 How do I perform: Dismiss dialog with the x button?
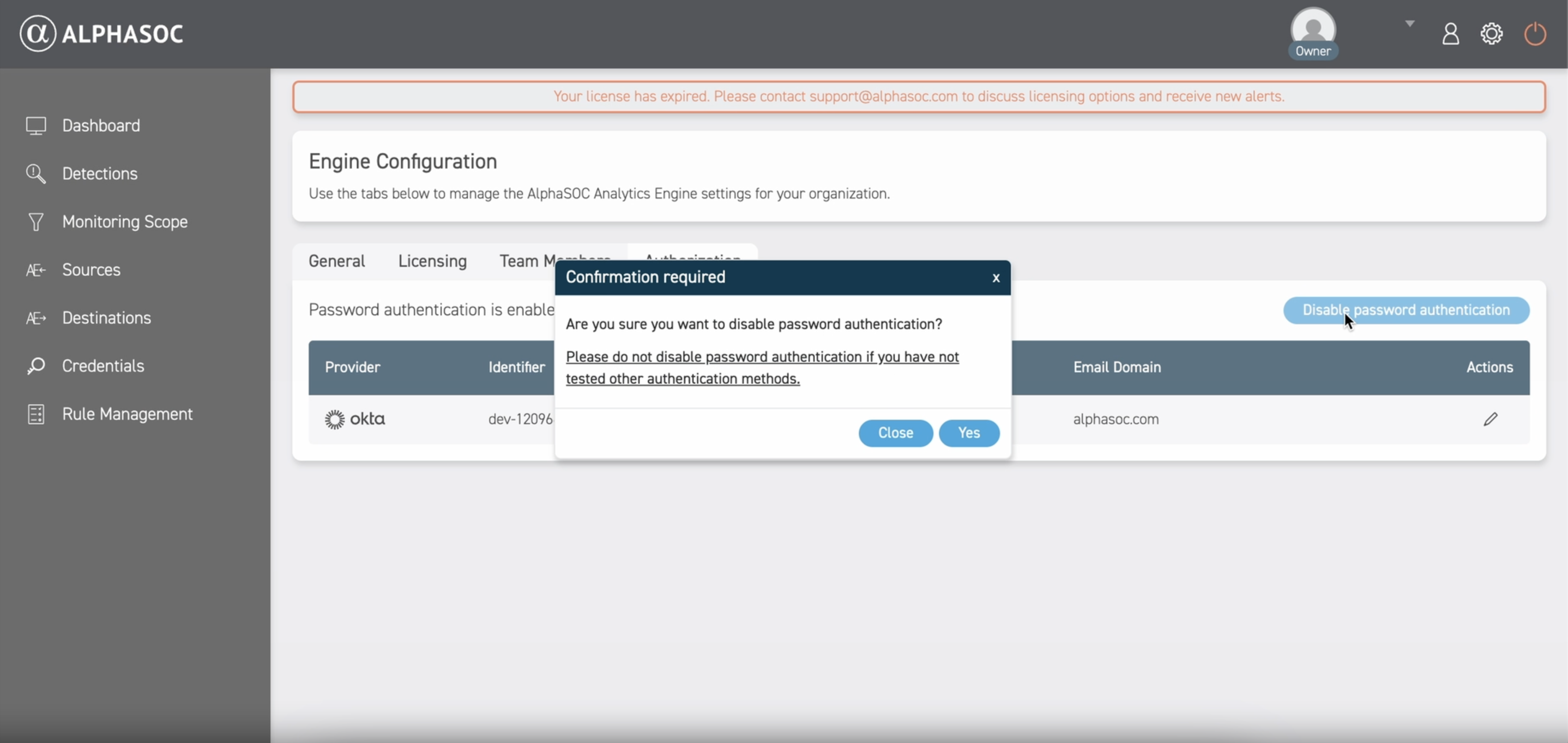[996, 278]
